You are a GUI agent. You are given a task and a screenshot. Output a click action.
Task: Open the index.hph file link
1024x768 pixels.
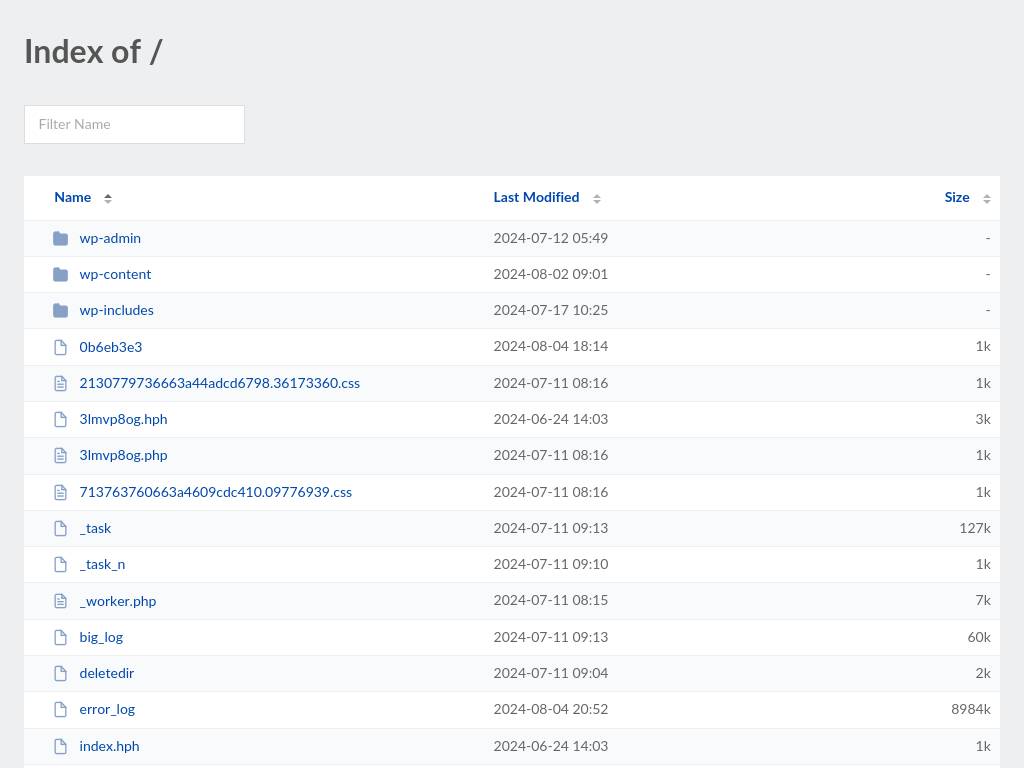coord(109,746)
